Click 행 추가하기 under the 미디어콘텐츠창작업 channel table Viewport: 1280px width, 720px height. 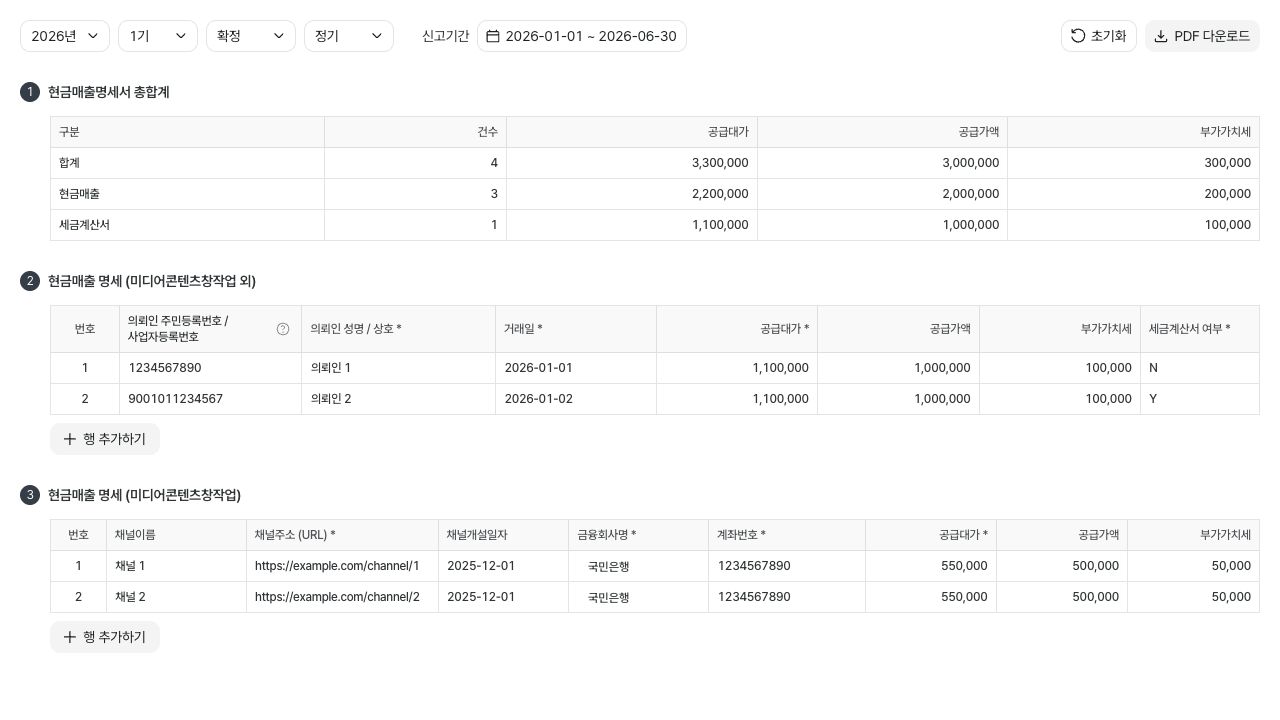pyautogui.click(x=105, y=637)
